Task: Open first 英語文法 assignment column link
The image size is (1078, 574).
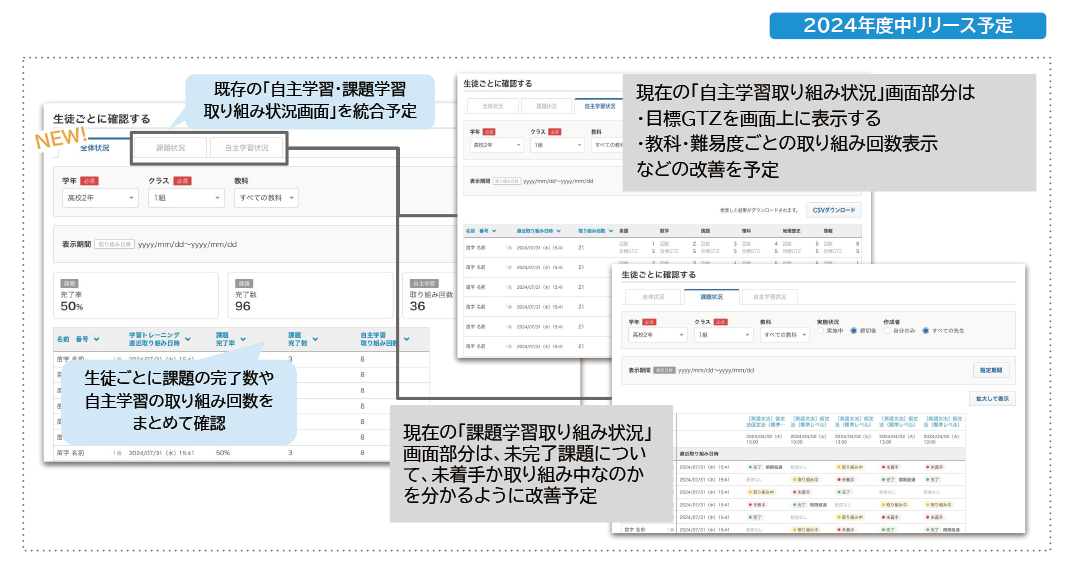Action: click(766, 421)
